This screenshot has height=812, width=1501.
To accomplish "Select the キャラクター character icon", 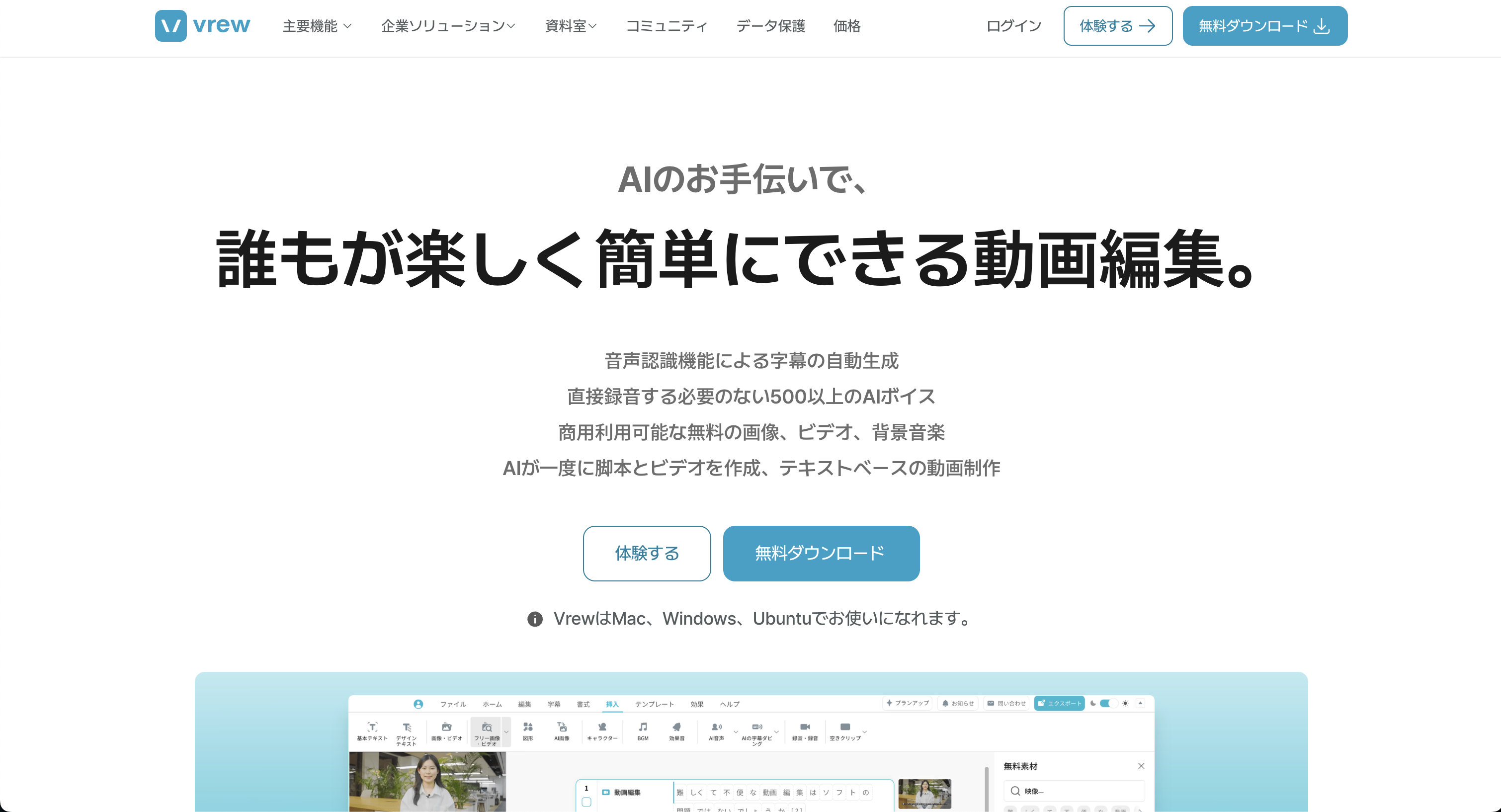I will pos(602,727).
